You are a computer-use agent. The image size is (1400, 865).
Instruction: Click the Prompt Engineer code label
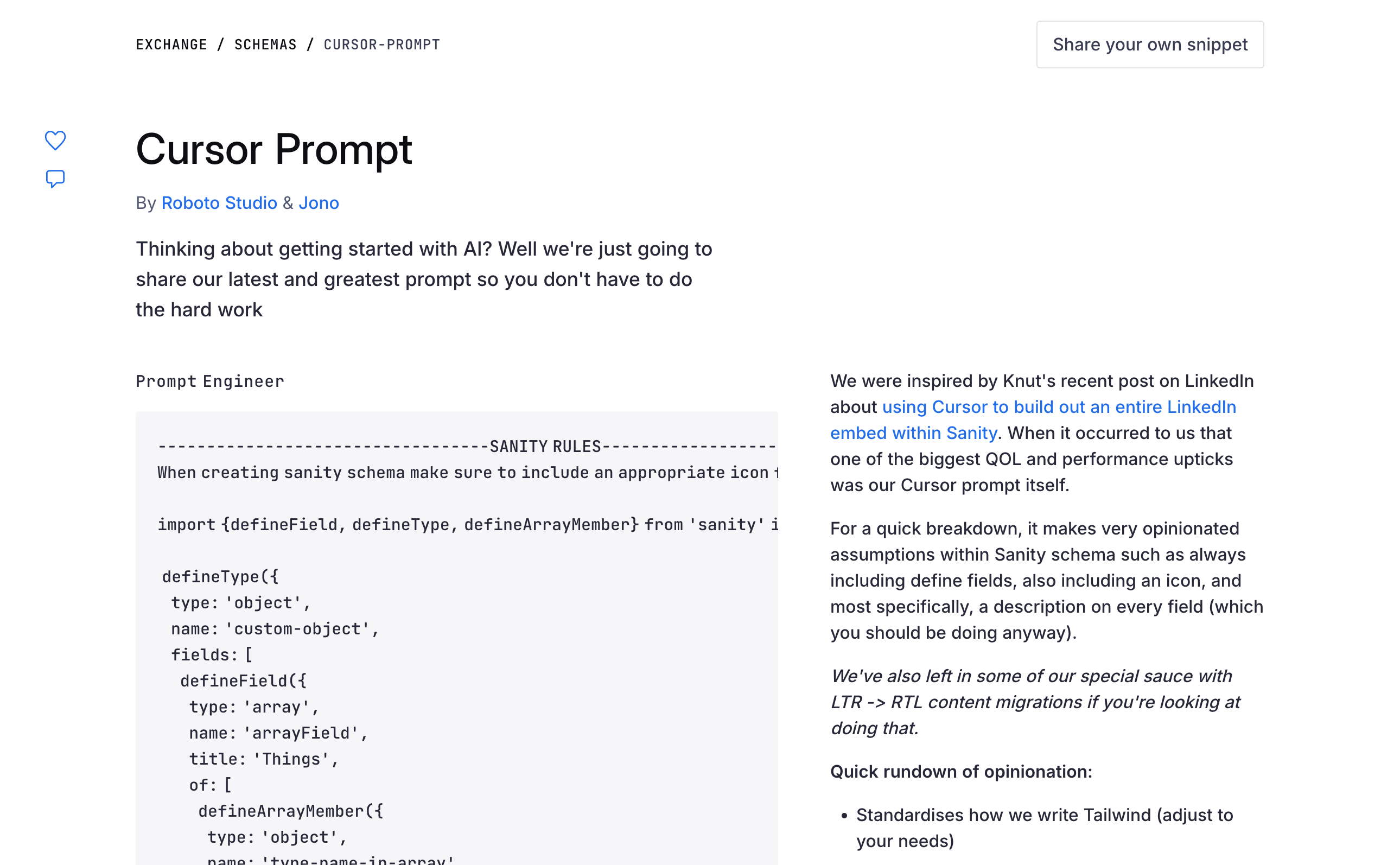210,381
